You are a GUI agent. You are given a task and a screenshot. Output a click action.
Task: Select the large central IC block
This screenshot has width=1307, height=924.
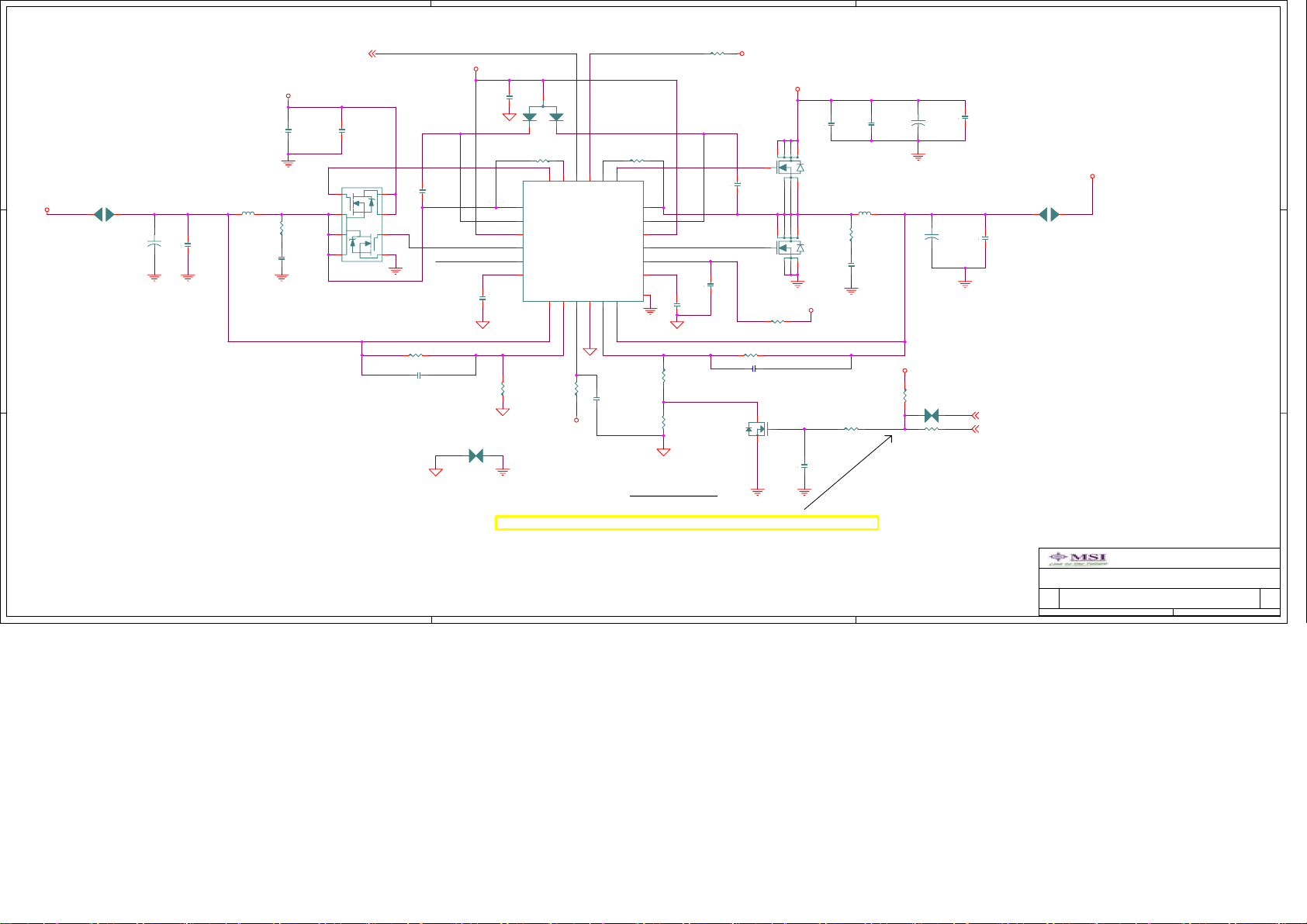(583, 241)
